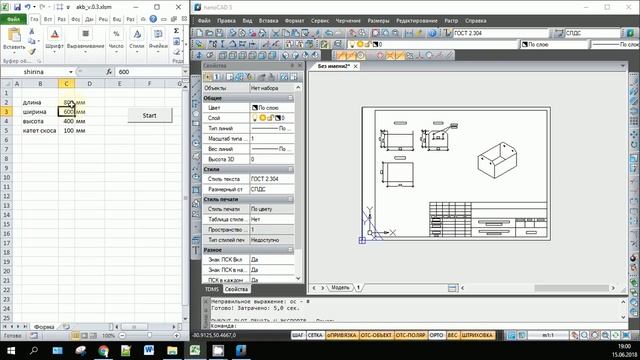
Task: Click Excel zoom slider handle
Action: [x=150, y=336]
